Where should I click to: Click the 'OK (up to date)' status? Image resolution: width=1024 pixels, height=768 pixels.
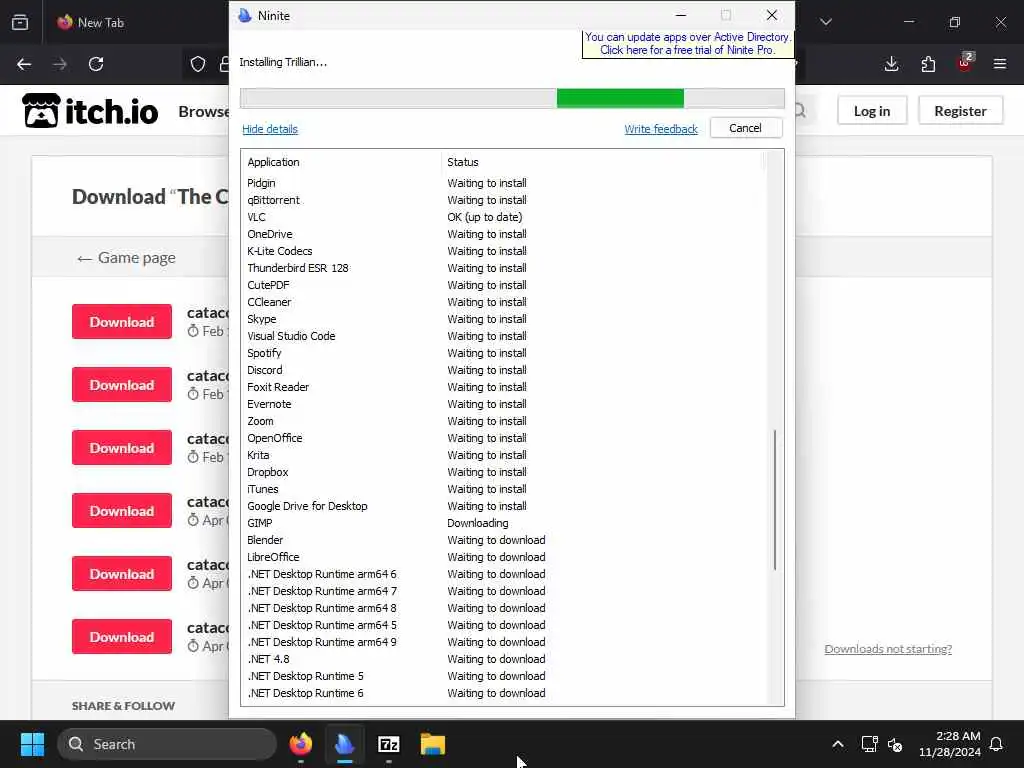(x=485, y=217)
